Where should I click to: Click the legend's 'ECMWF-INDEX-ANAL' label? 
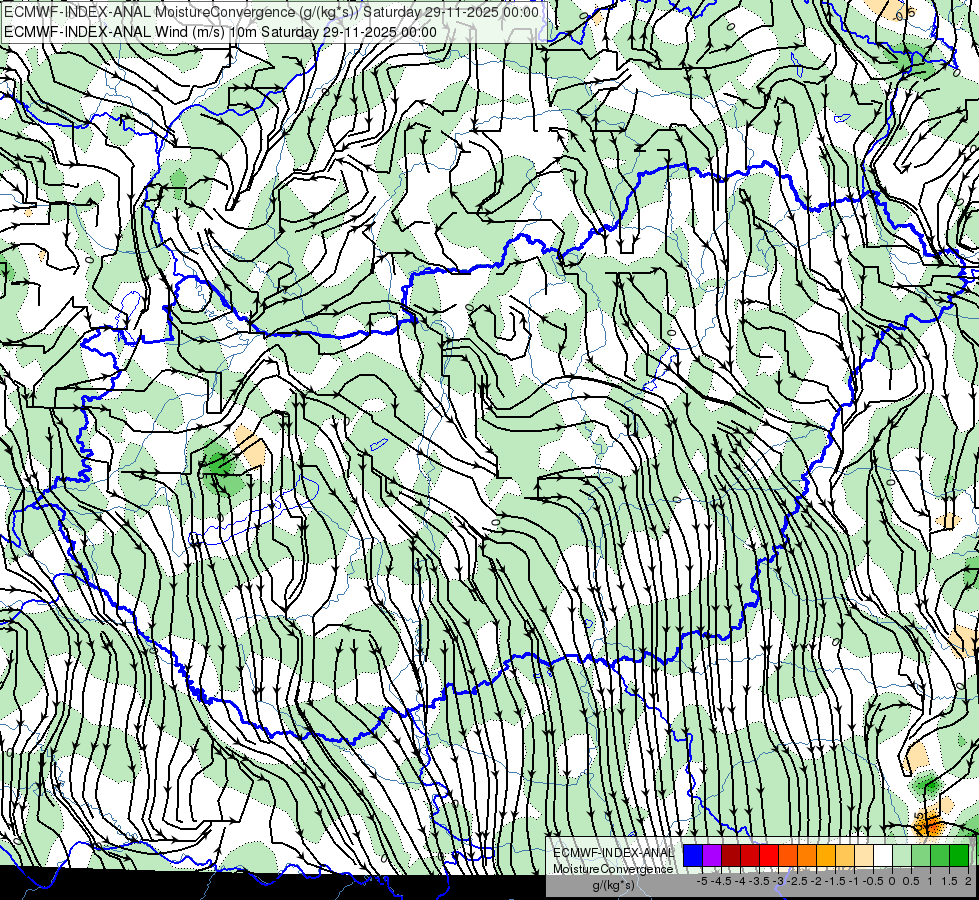point(614,853)
